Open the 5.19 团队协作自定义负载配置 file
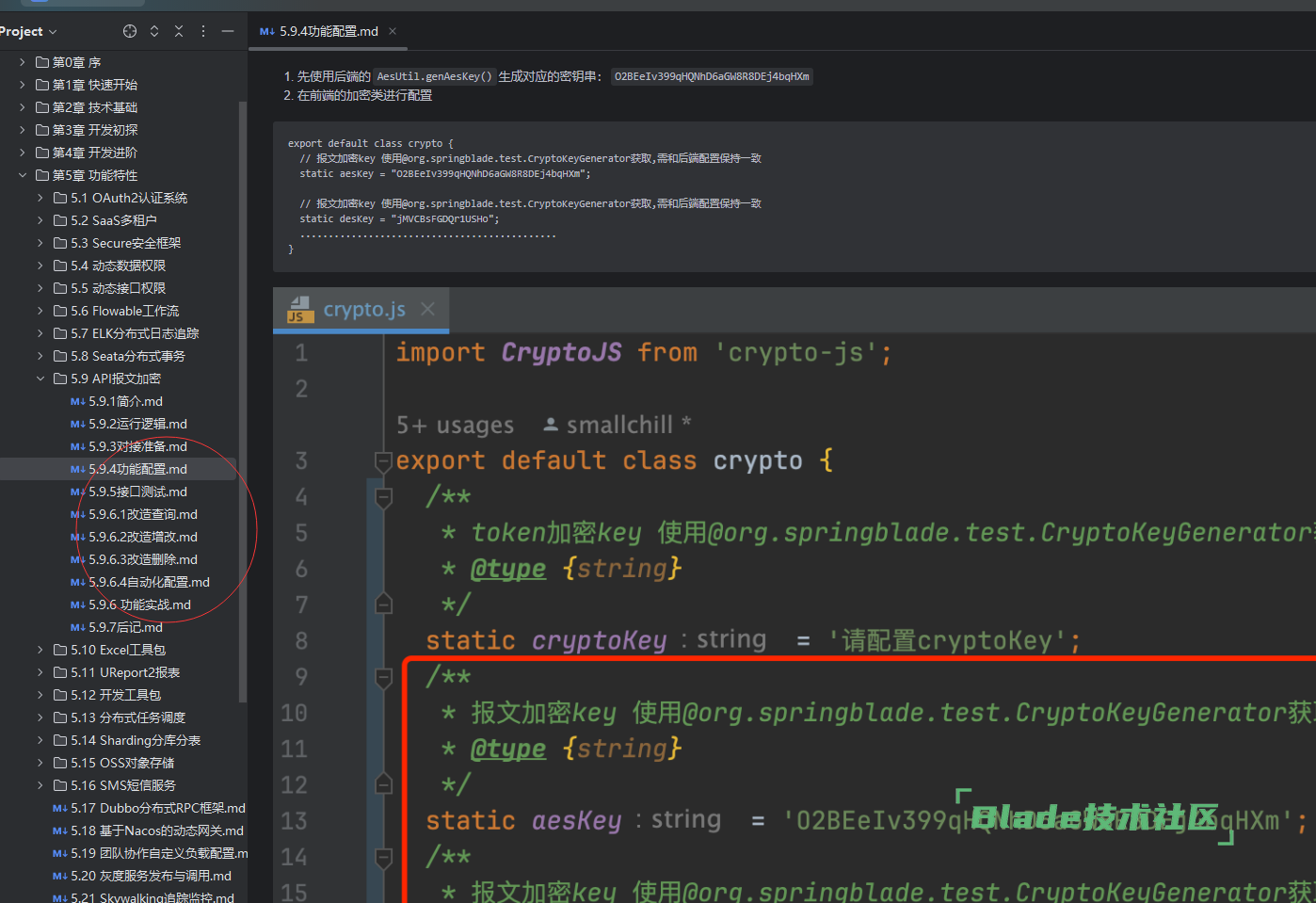The height and width of the screenshot is (903, 1316). click(x=150, y=853)
